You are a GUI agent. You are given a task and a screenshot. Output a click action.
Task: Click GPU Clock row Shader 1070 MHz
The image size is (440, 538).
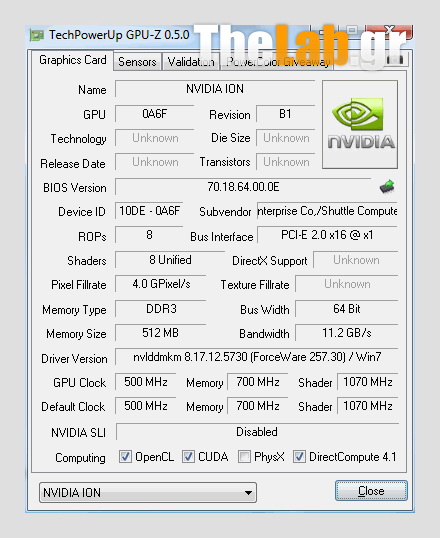click(x=368, y=382)
